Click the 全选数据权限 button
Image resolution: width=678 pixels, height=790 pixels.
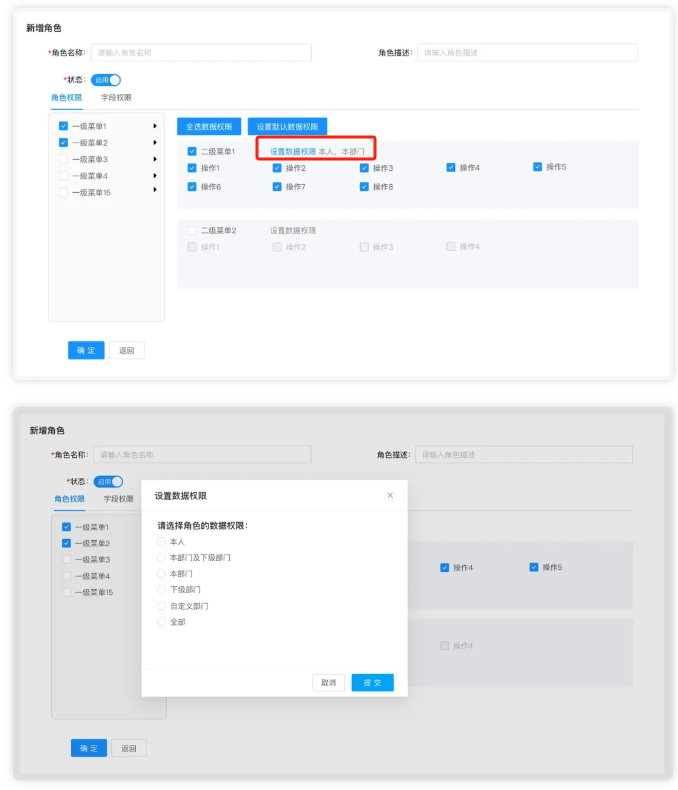coord(209,126)
